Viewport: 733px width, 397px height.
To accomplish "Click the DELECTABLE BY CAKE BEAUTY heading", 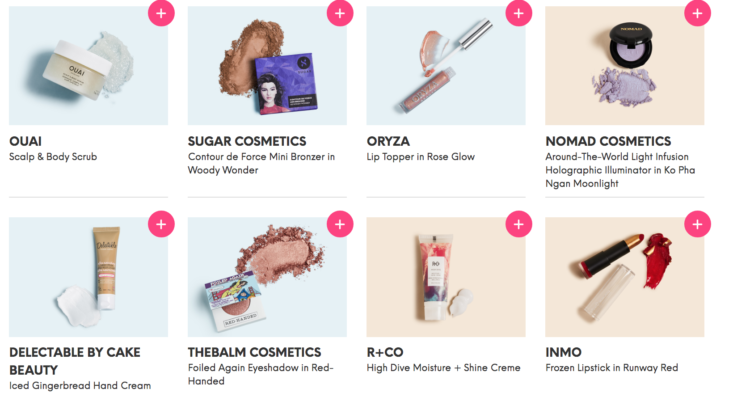I will (x=74, y=361).
